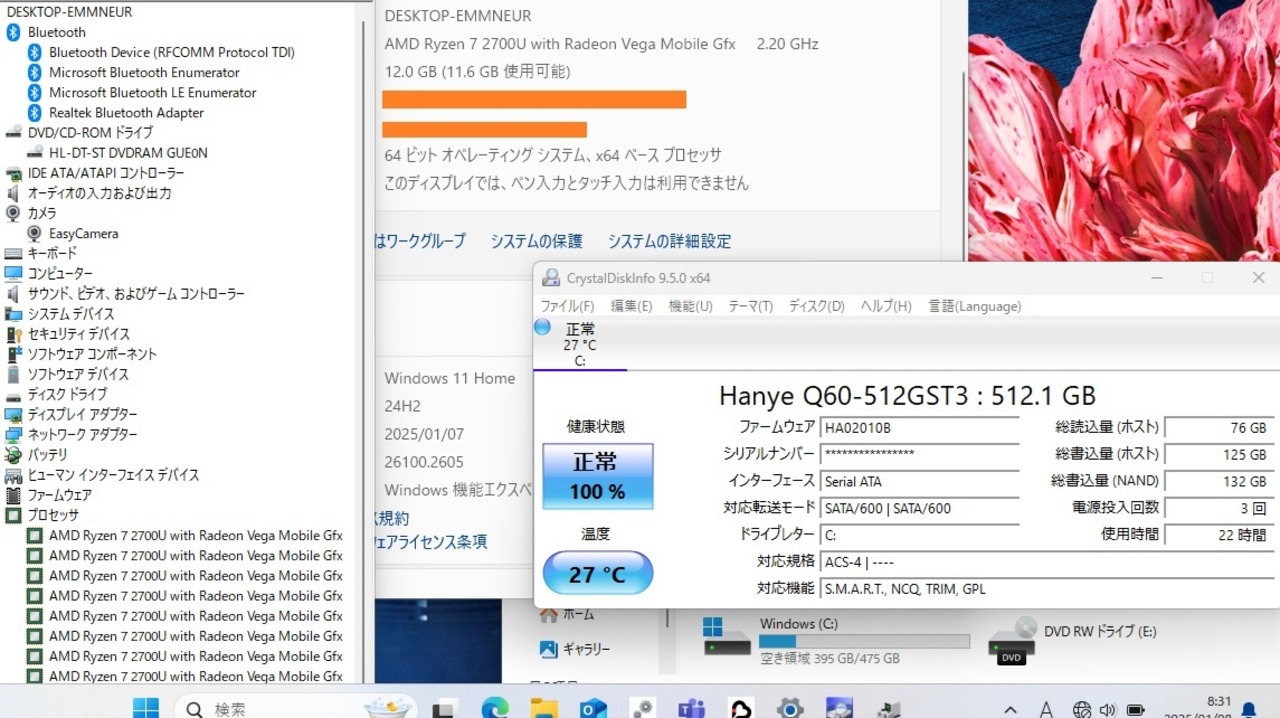
Task: Select Microsoft Bluetooth Enumerator device
Action: [x=144, y=72]
